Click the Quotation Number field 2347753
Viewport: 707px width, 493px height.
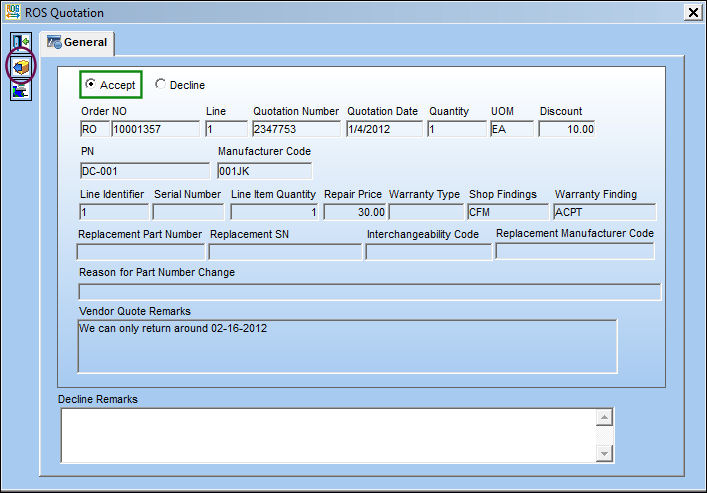coord(296,129)
